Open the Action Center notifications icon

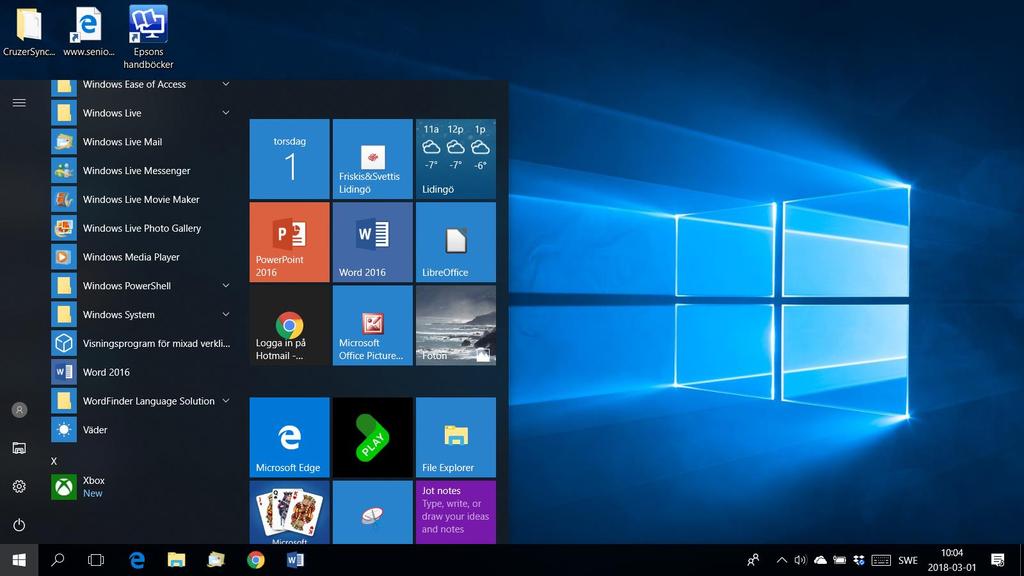(997, 560)
